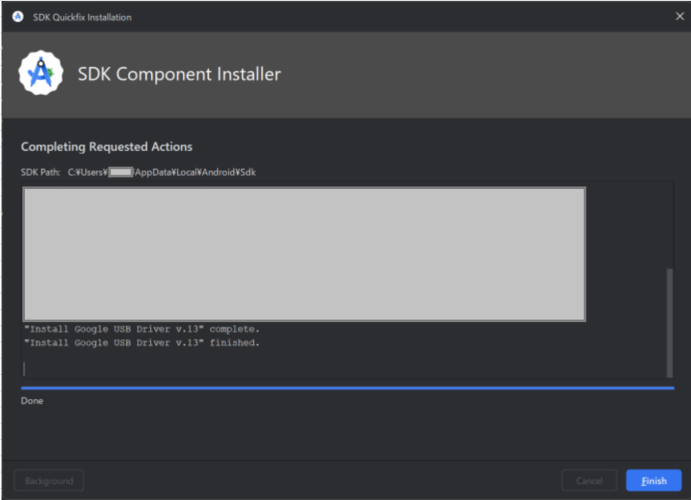This screenshot has width=691, height=500.
Task: Click the SDK Quickfix Installation window title
Action: pos(82,17)
